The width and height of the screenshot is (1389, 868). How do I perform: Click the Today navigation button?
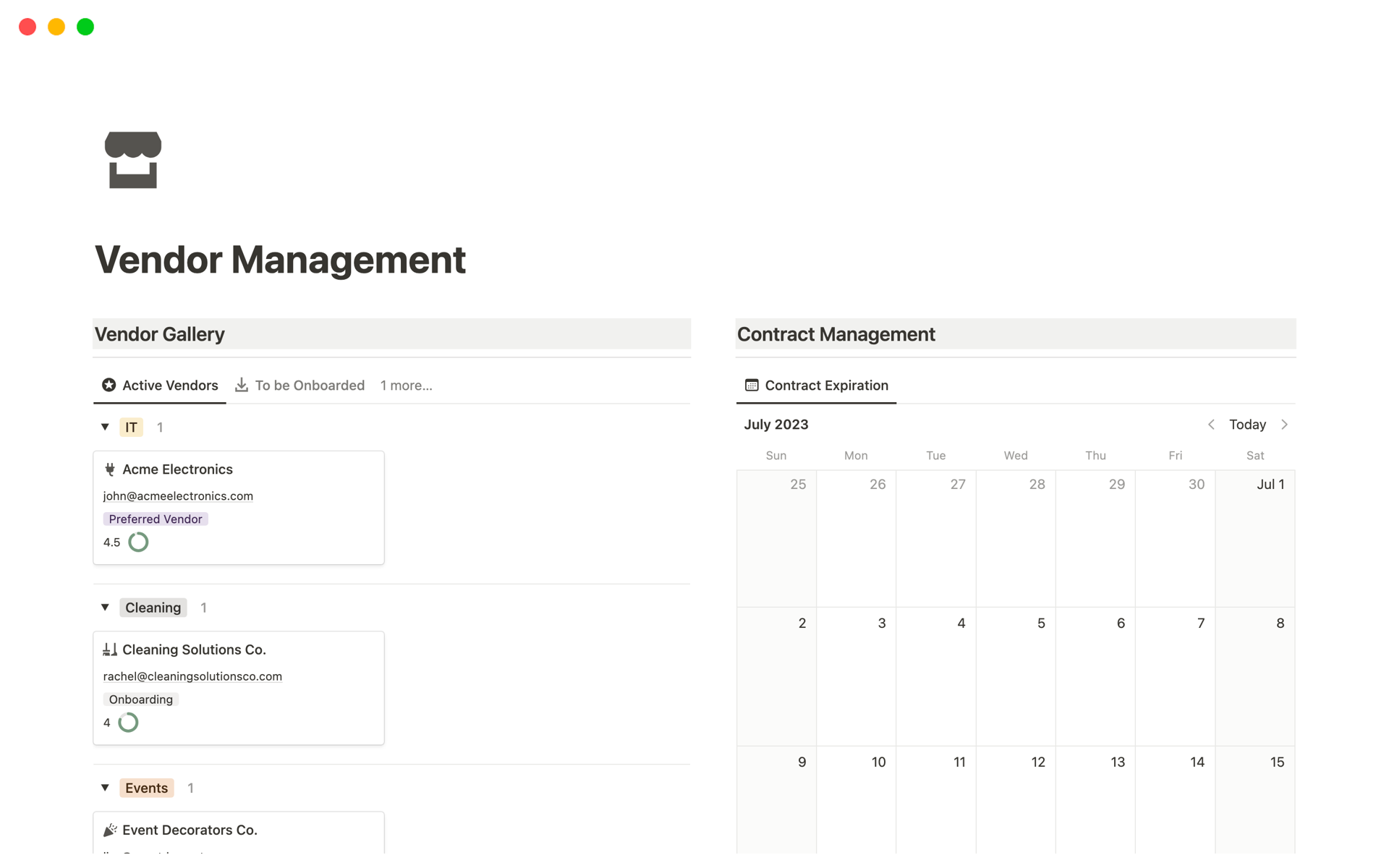1248,424
